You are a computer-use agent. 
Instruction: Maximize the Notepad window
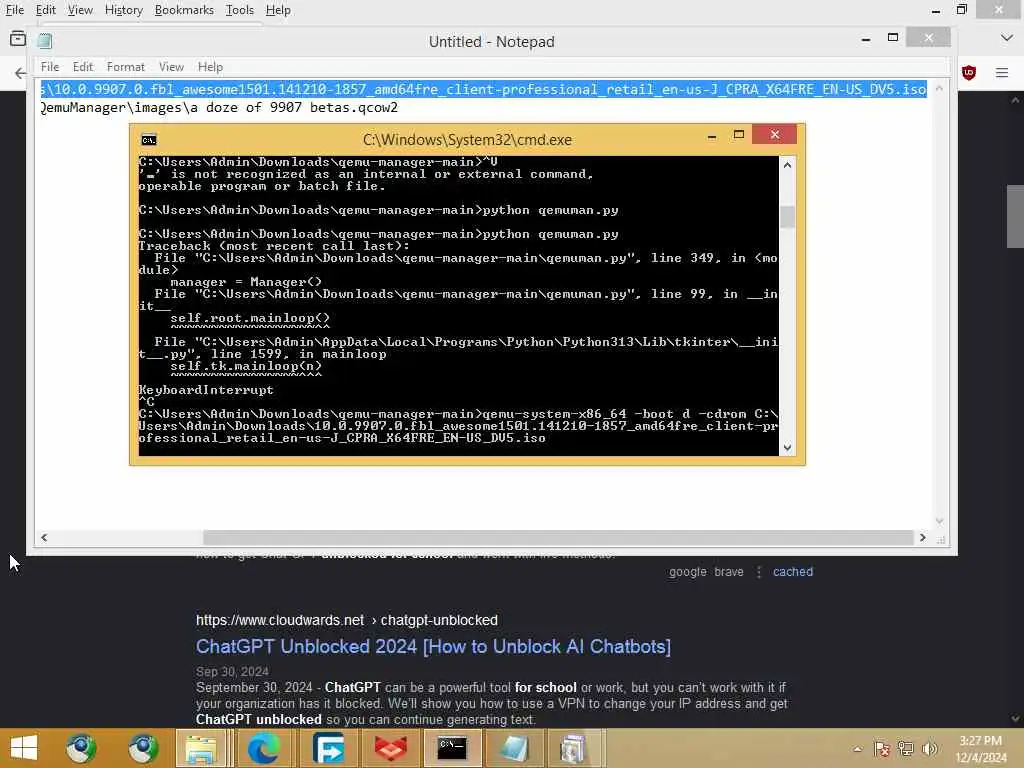coord(893,38)
